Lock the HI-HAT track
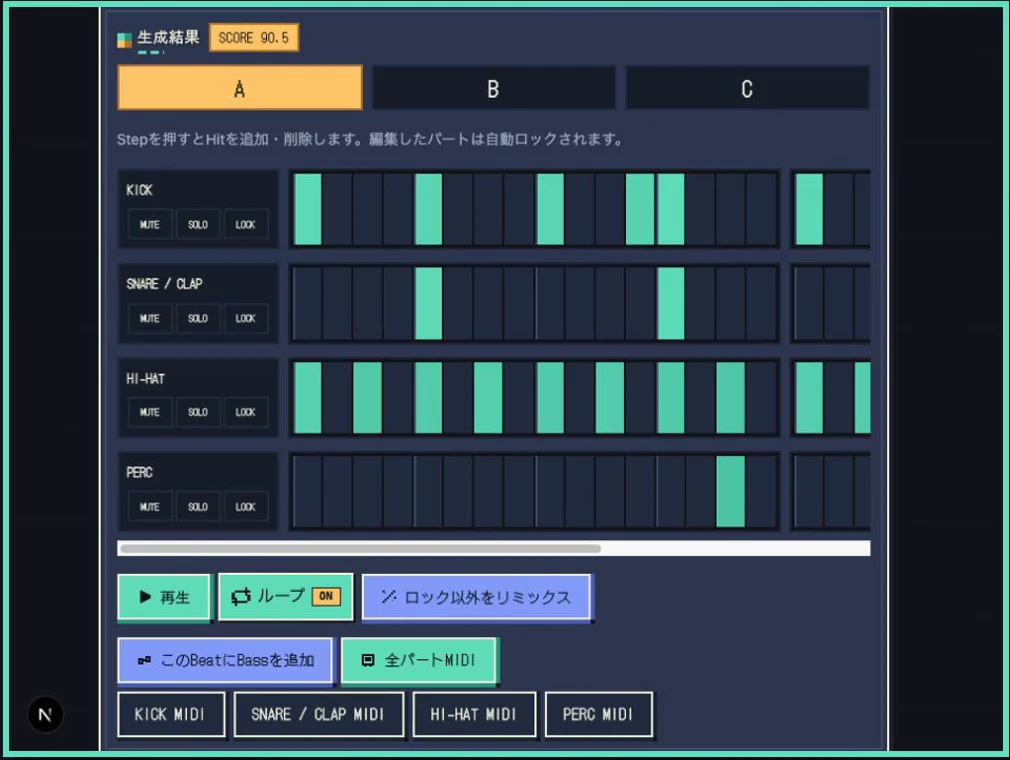 245,412
